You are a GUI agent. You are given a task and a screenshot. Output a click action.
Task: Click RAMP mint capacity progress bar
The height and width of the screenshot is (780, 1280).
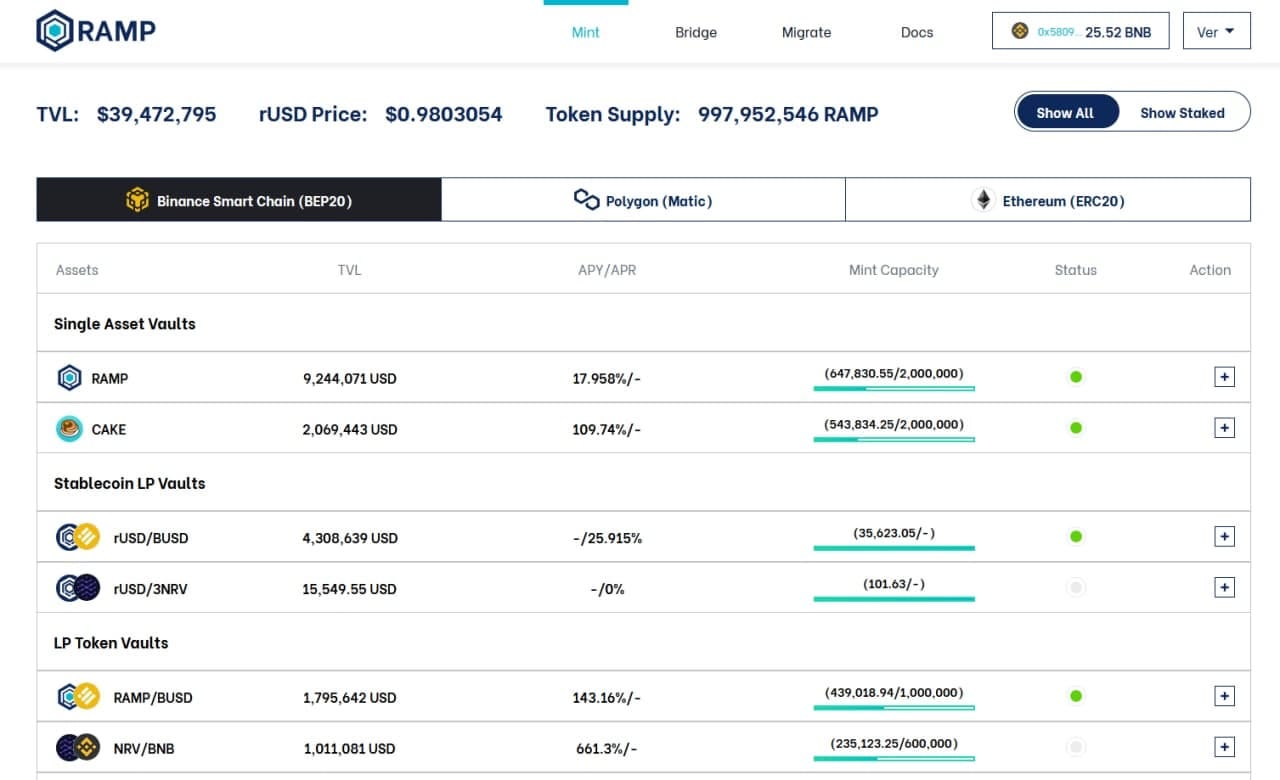(894, 388)
